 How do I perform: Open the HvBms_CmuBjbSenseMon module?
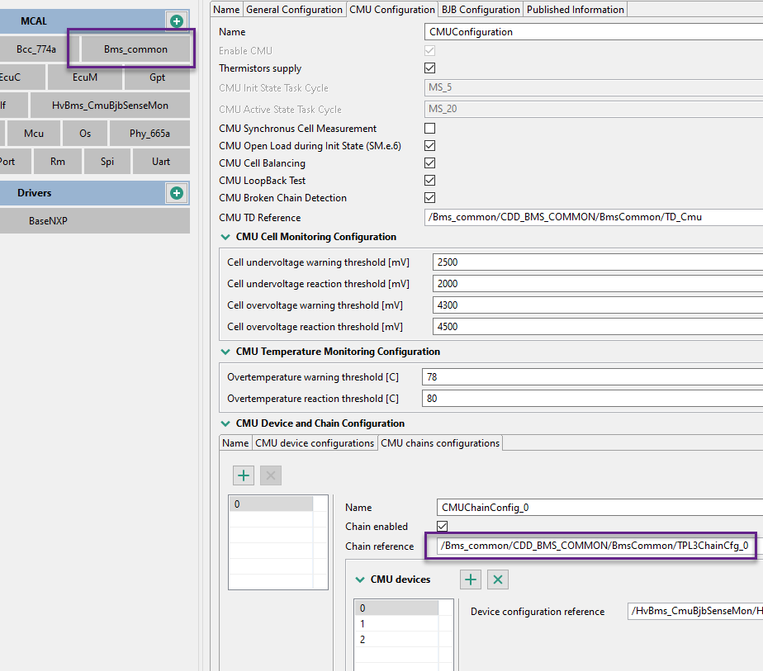[110, 105]
